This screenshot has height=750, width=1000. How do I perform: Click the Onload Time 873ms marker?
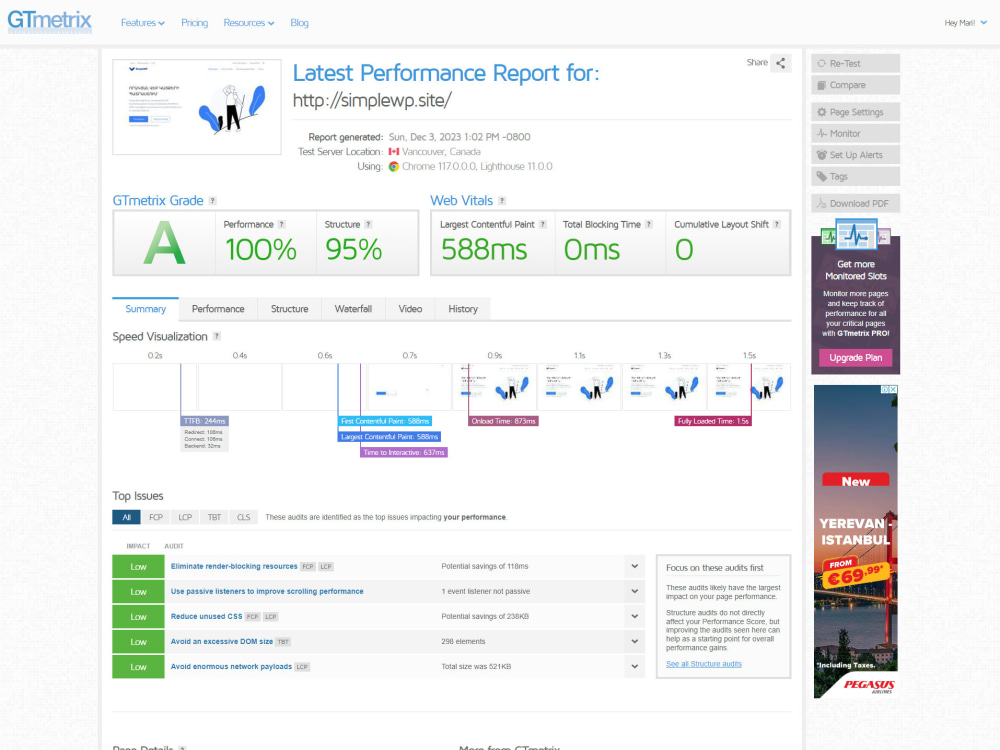pos(503,421)
